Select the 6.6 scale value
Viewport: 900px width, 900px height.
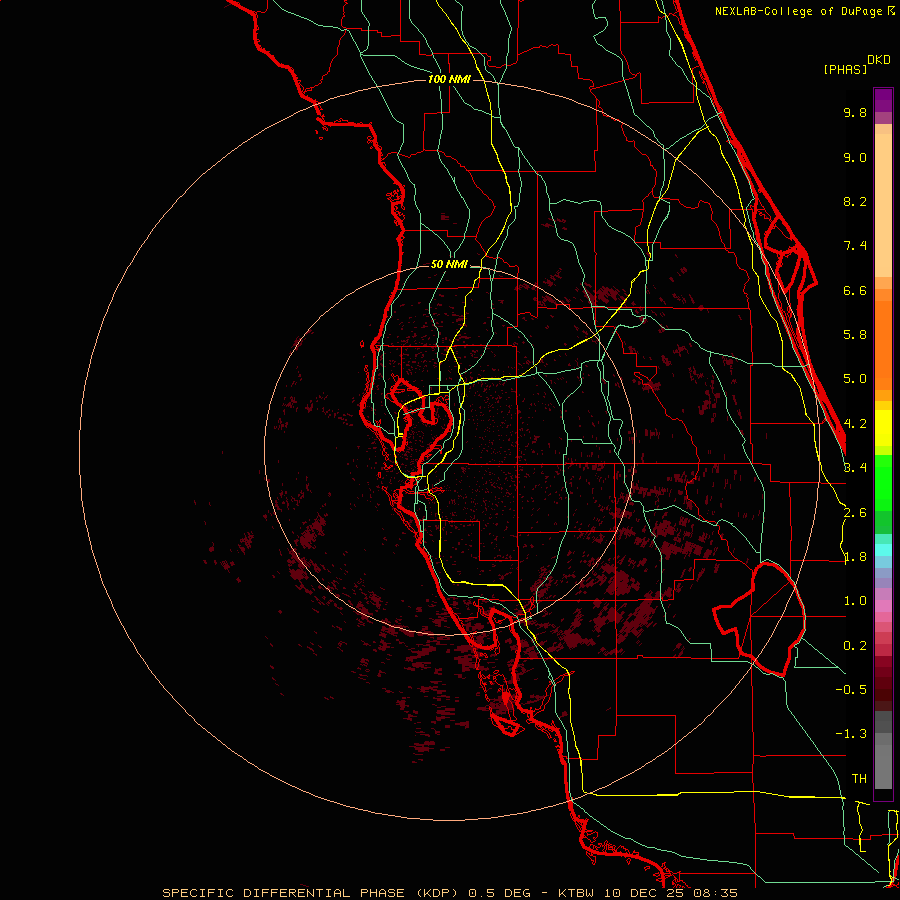pyautogui.click(x=855, y=290)
